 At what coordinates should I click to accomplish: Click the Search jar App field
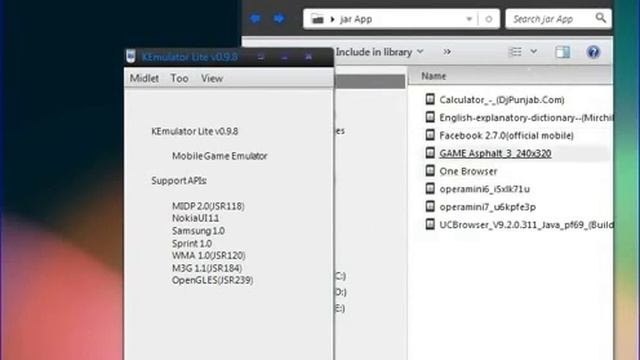point(558,19)
